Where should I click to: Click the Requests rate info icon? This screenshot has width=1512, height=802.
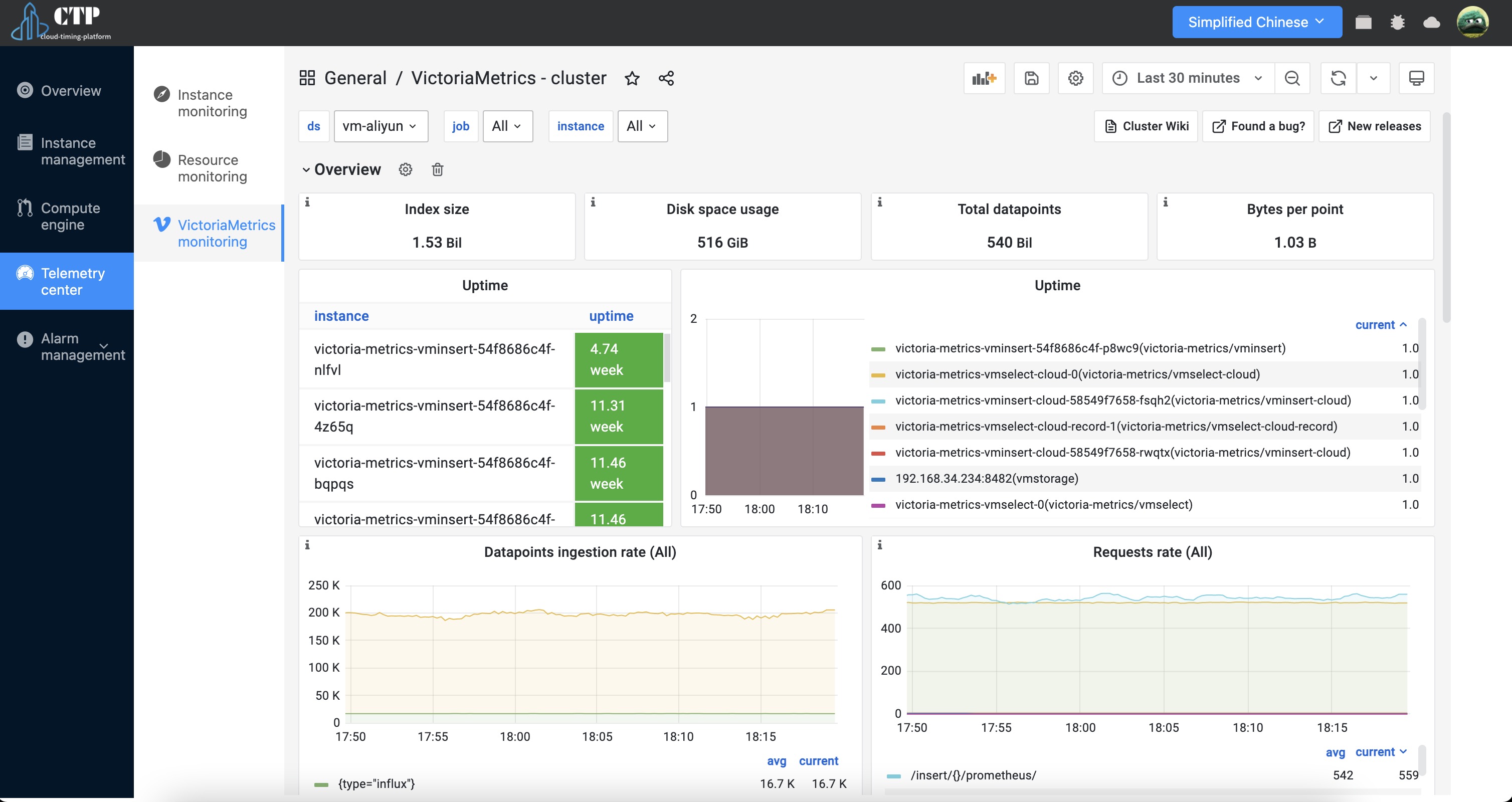(879, 545)
